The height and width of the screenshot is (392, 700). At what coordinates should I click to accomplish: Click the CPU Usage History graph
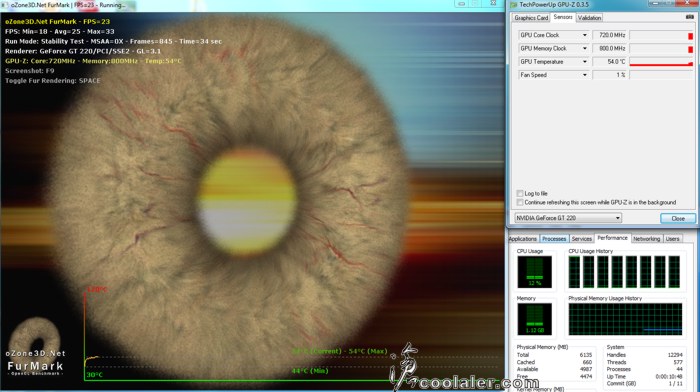[x=625, y=272]
